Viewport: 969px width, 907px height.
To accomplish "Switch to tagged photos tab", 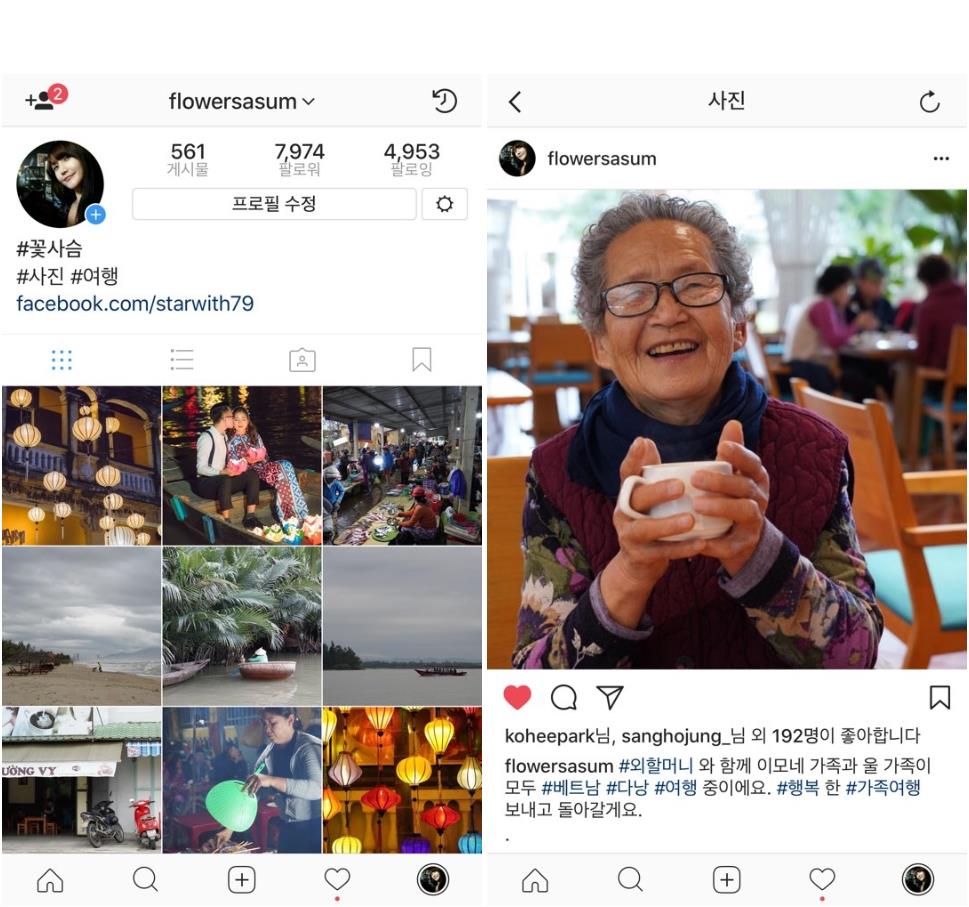I will [302, 360].
